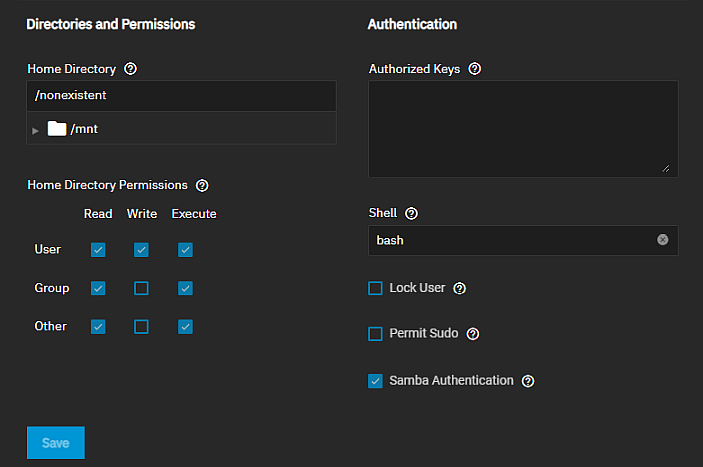703x467 pixels.
Task: Open the Shell dropdown showing bash
Action: click(x=510, y=240)
